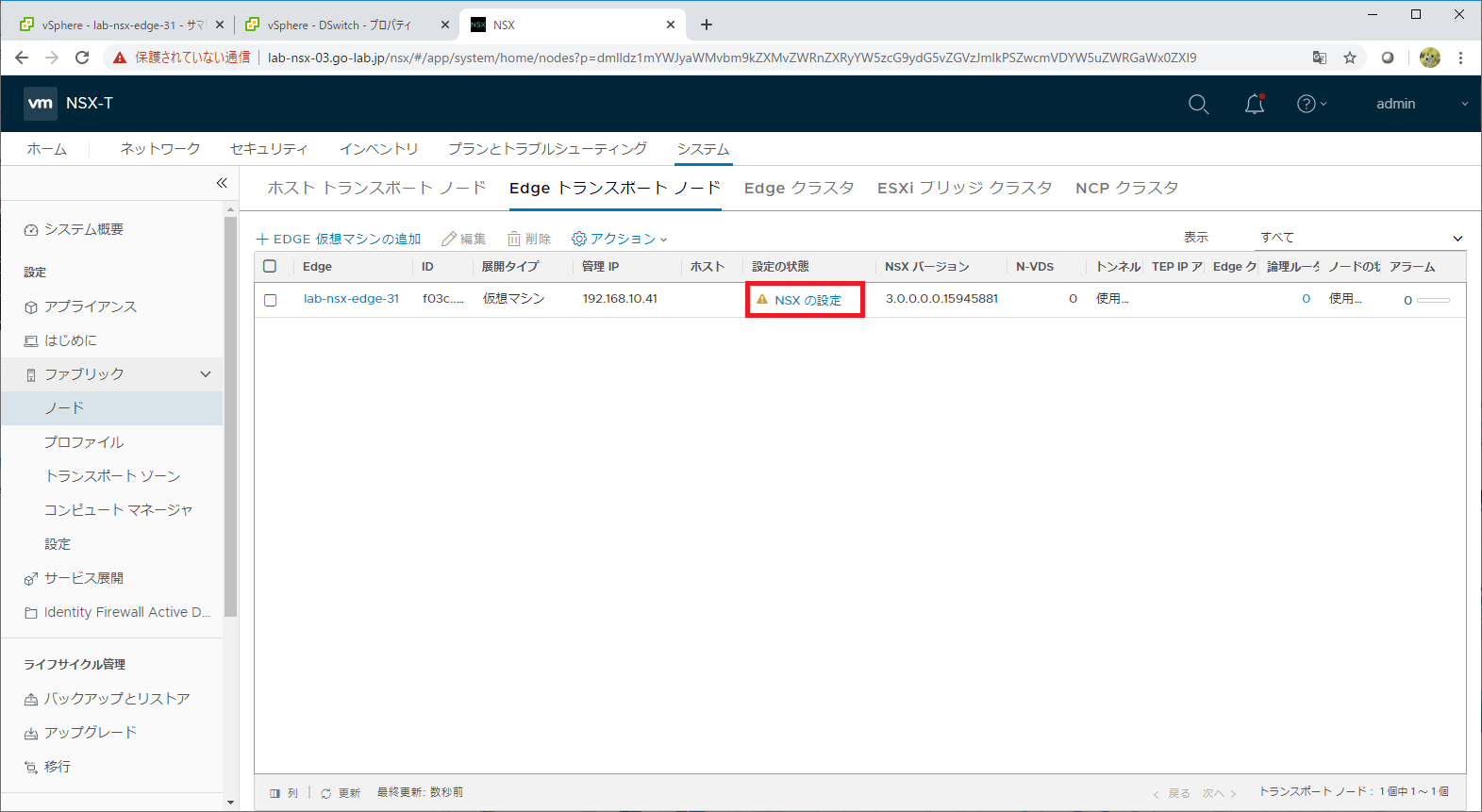Click the 論理ルーター count 0 link
Image resolution: width=1482 pixels, height=812 pixels.
click(1306, 299)
